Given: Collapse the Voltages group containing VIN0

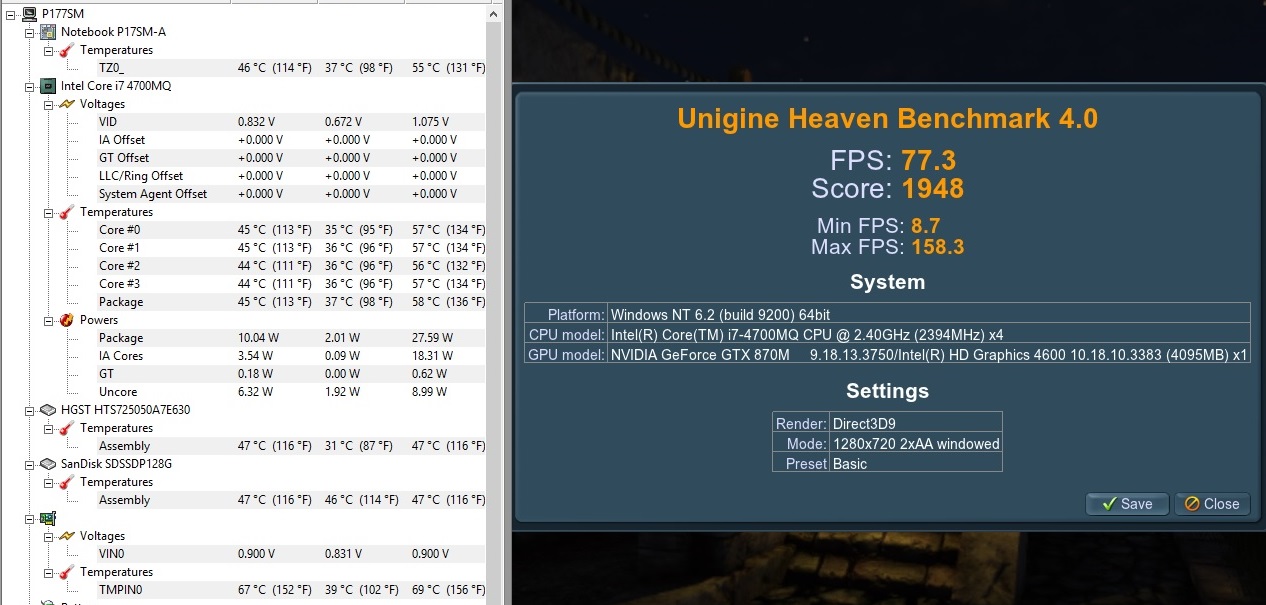Looking at the screenshot, I should click(48, 536).
